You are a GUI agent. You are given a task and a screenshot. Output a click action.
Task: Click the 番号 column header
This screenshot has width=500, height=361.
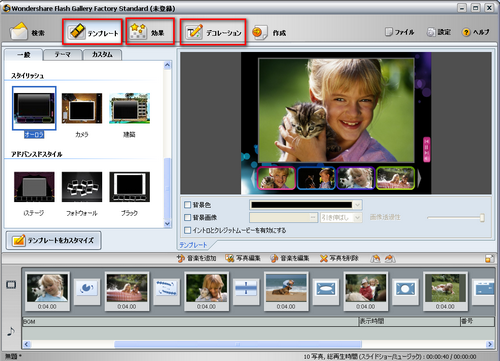(x=477, y=322)
